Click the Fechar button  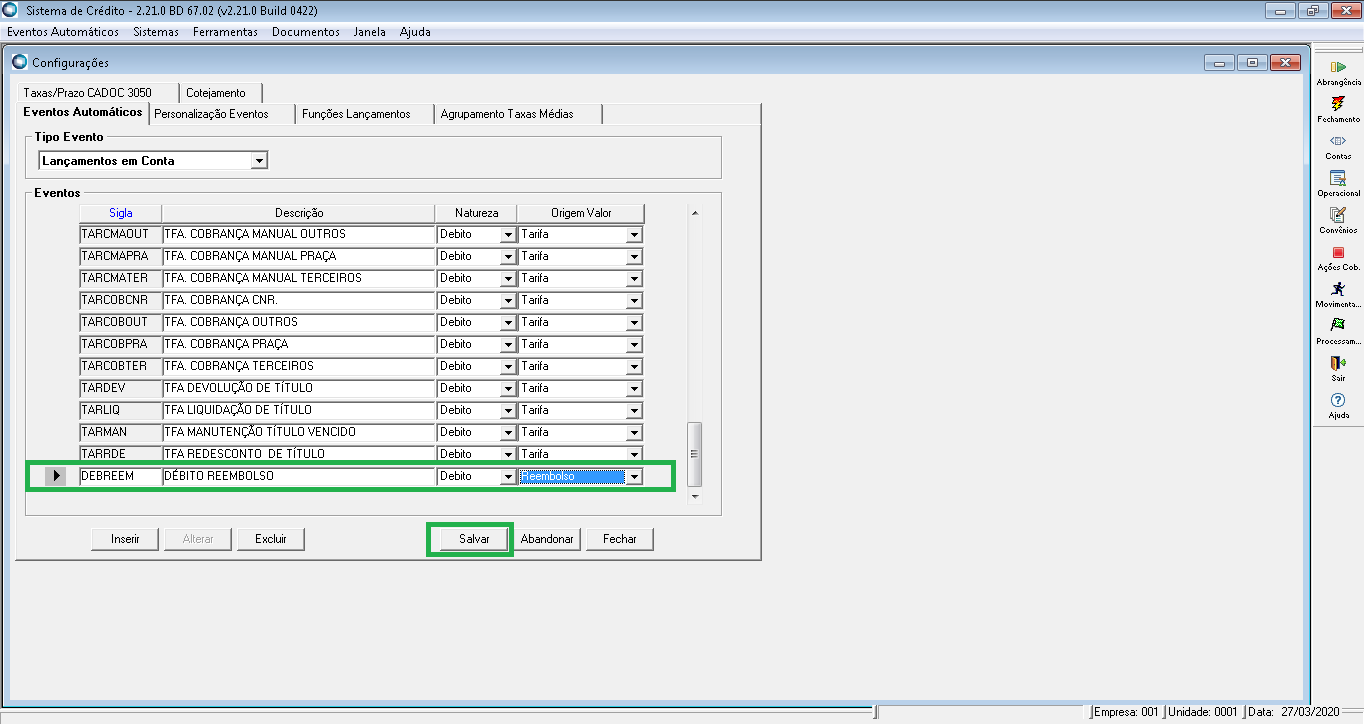tap(620, 539)
